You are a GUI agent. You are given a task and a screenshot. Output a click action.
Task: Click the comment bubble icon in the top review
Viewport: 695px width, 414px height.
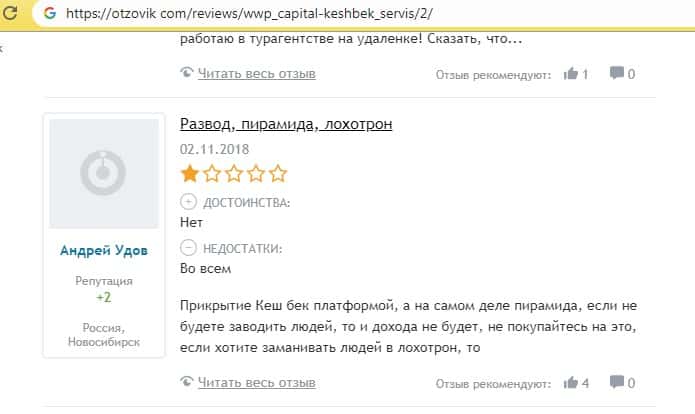pos(617,73)
